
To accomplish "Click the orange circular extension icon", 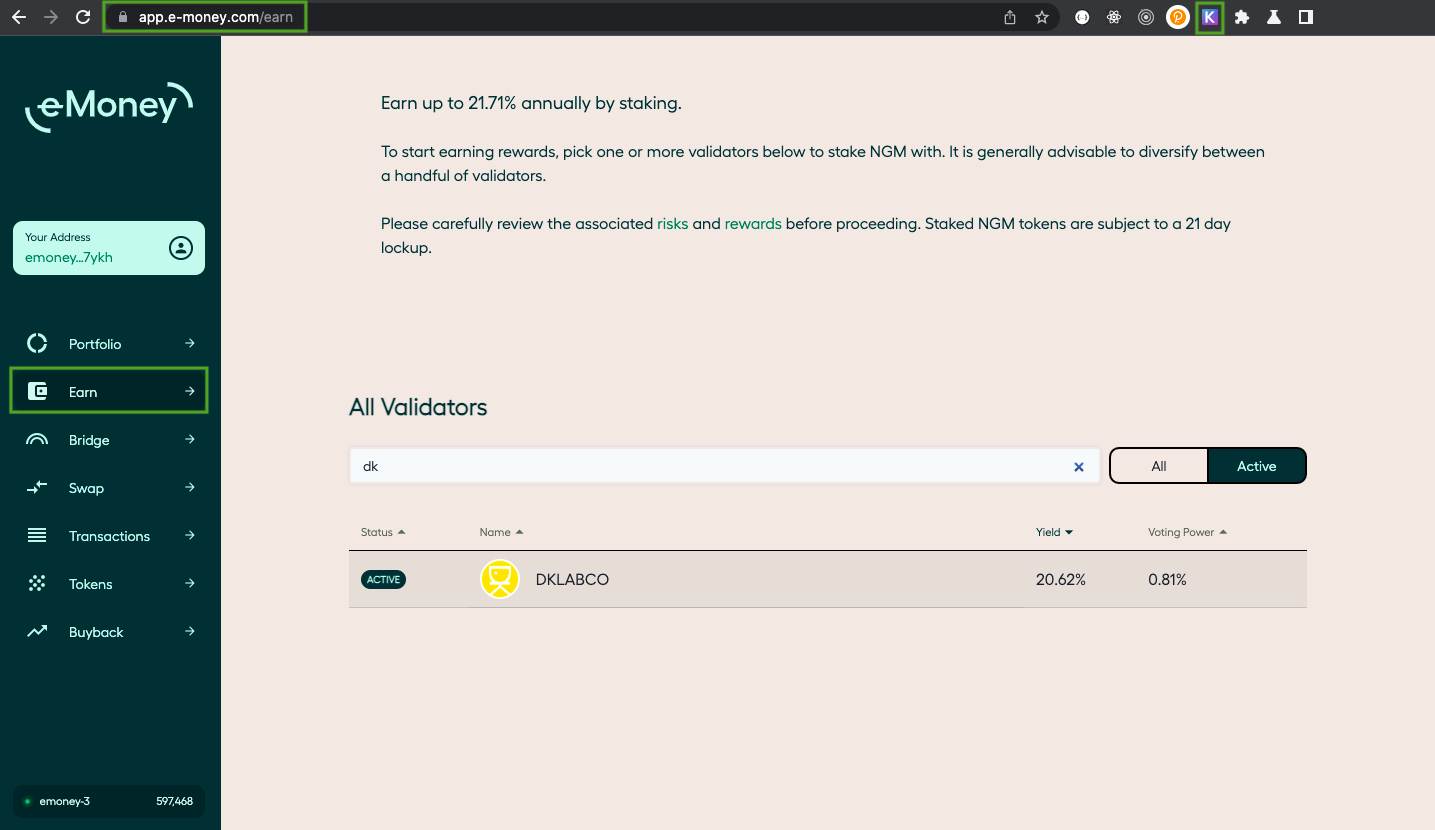I will point(1178,17).
